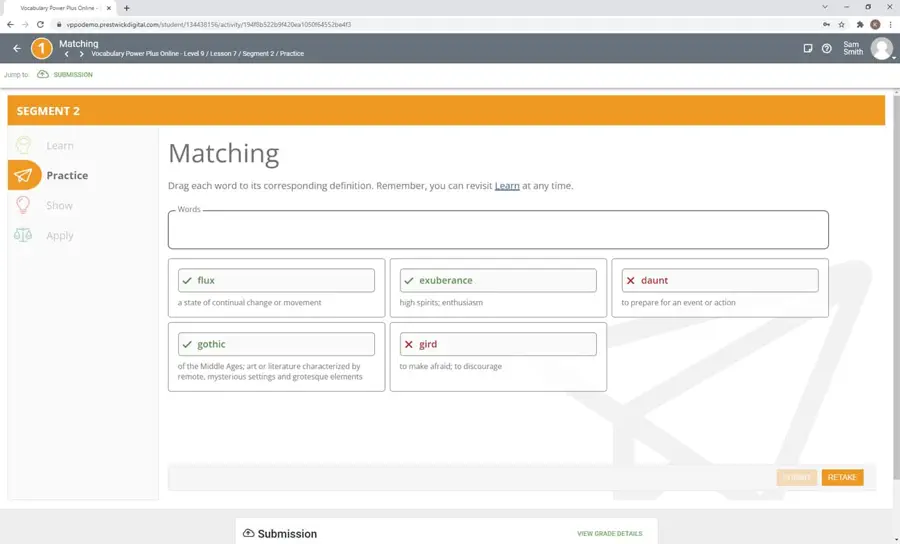
Task: Select the incorrect 'gird' word tile
Action: click(498, 345)
